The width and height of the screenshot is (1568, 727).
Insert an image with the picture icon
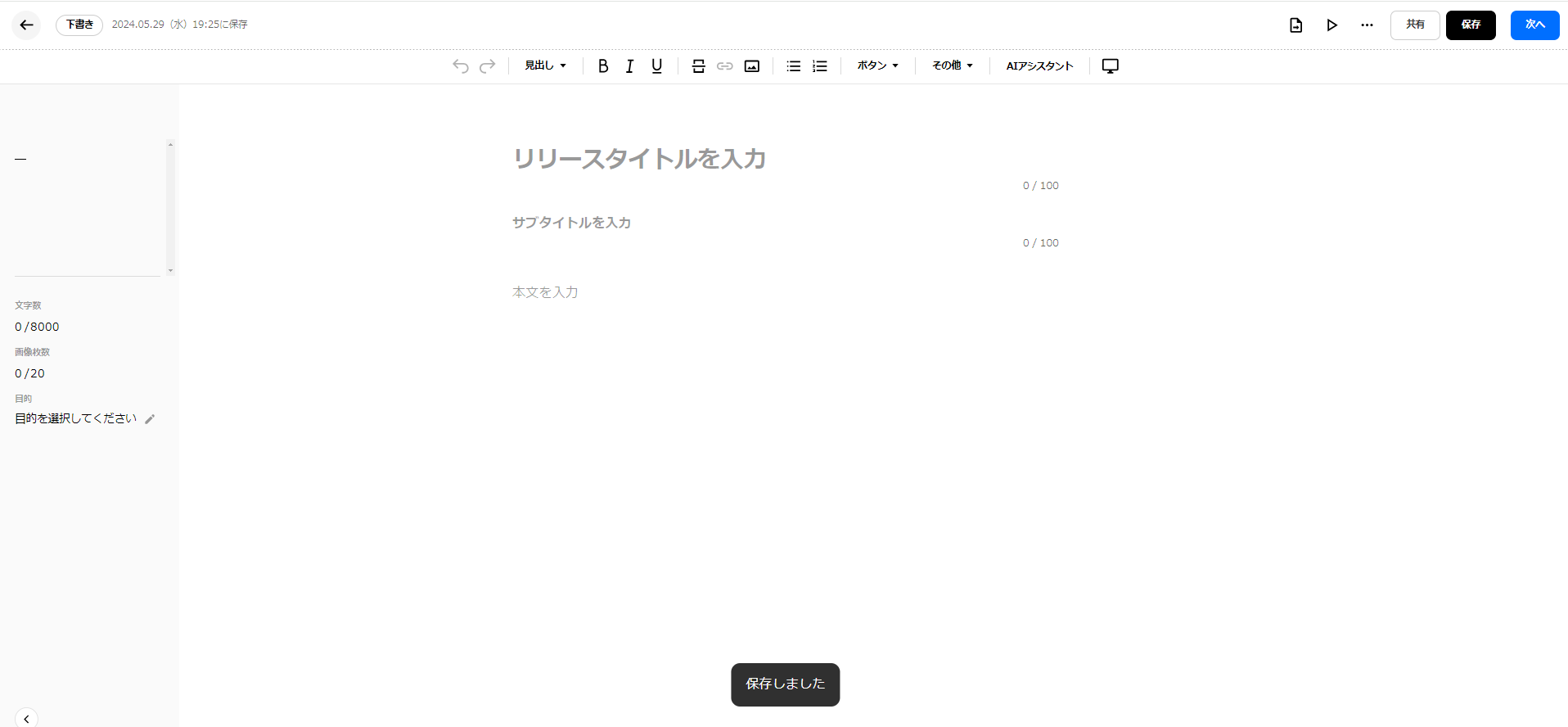click(x=752, y=66)
